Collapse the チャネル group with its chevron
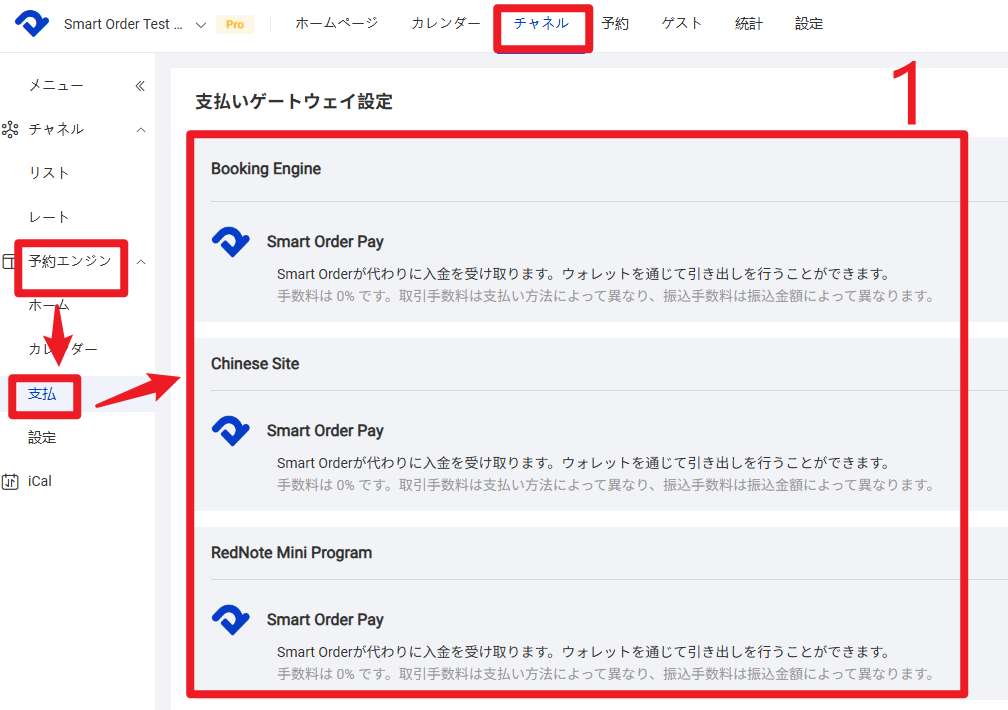 (141, 129)
